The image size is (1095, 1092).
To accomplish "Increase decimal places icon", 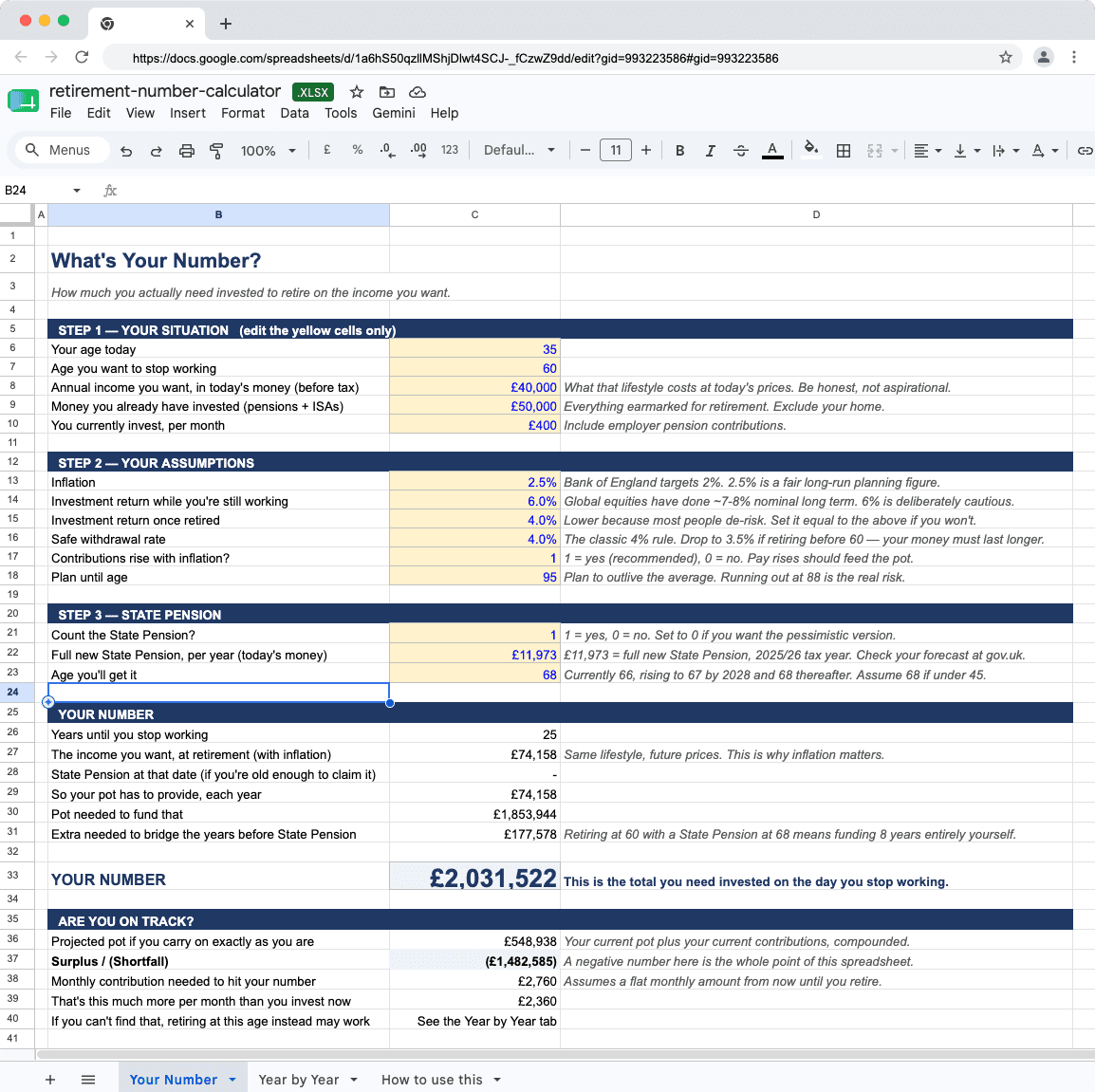I will (x=418, y=150).
